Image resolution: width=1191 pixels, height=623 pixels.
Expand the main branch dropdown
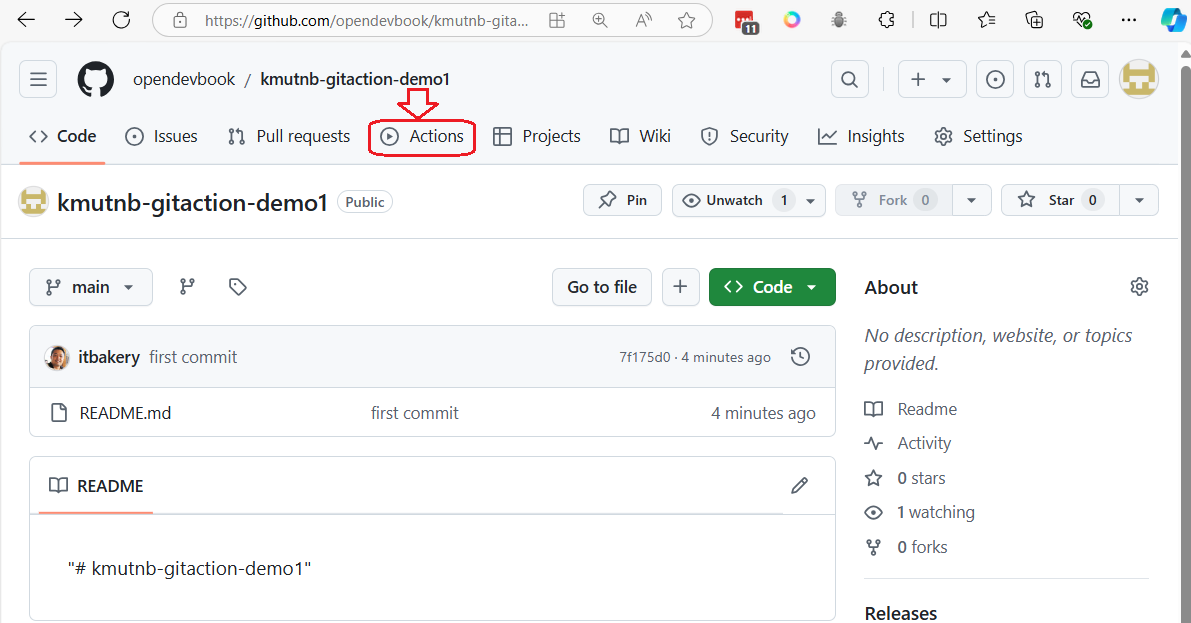[91, 287]
